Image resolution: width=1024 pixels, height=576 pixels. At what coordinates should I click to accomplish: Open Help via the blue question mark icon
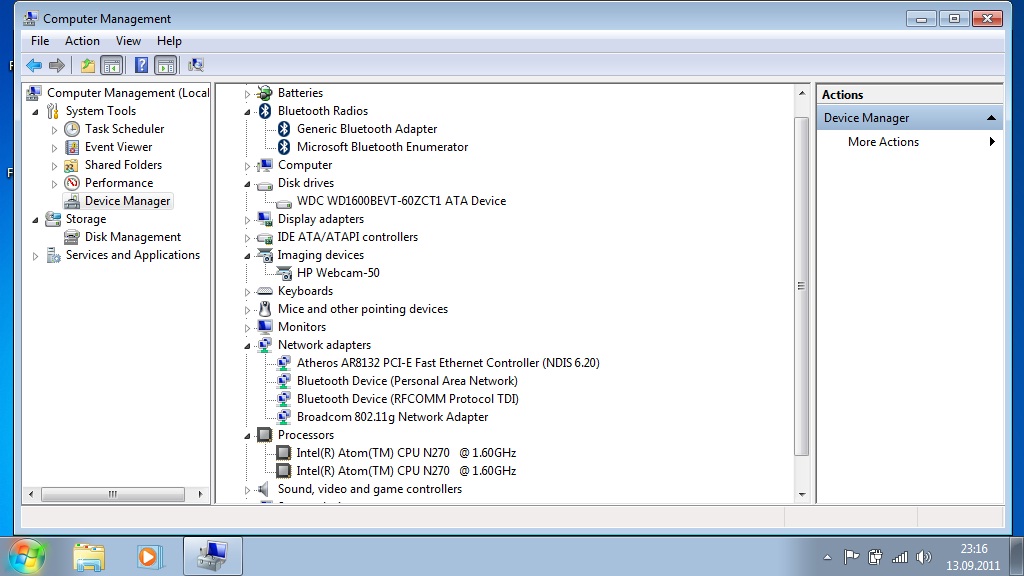pos(141,65)
